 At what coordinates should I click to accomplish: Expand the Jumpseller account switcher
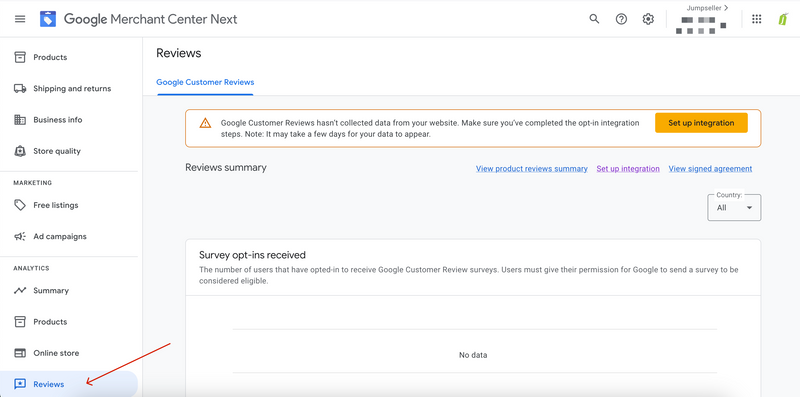tap(707, 8)
